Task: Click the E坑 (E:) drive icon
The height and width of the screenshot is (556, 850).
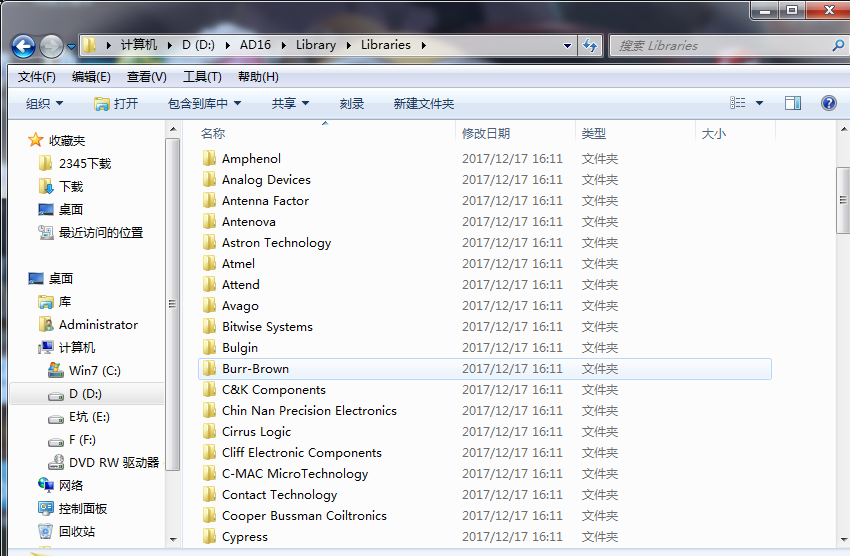Action: pyautogui.click(x=56, y=418)
